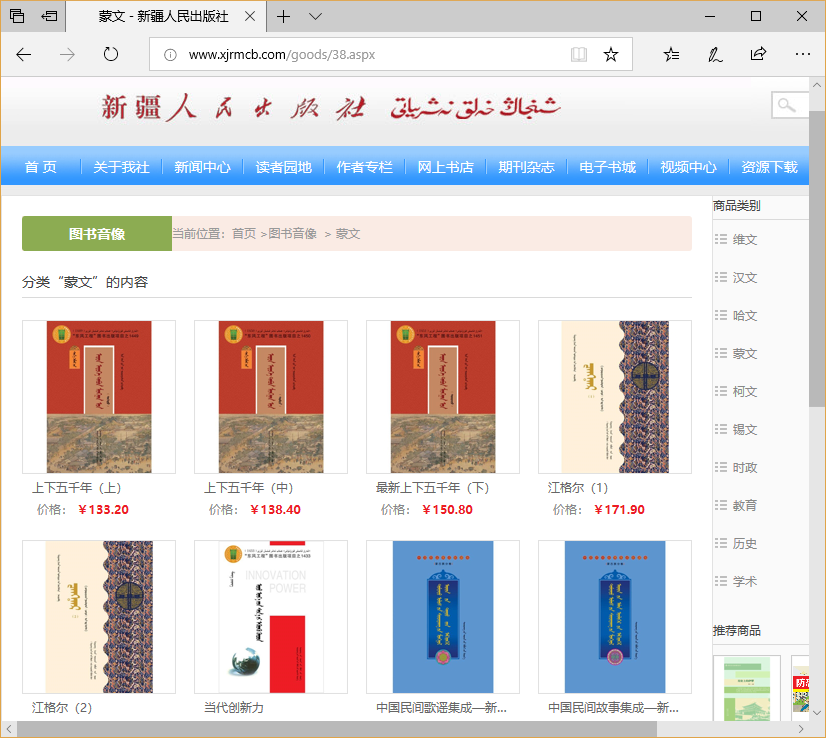Click the Set these tabs aside icon
Viewport: 826px width, 738px height.
pyautogui.click(x=50, y=16)
